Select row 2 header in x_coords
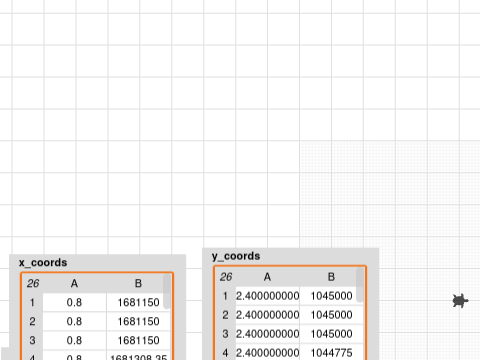 pyautogui.click(x=32, y=322)
